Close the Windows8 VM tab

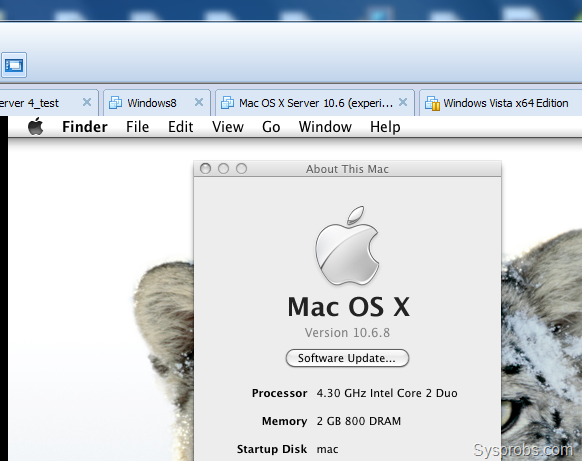(x=199, y=102)
